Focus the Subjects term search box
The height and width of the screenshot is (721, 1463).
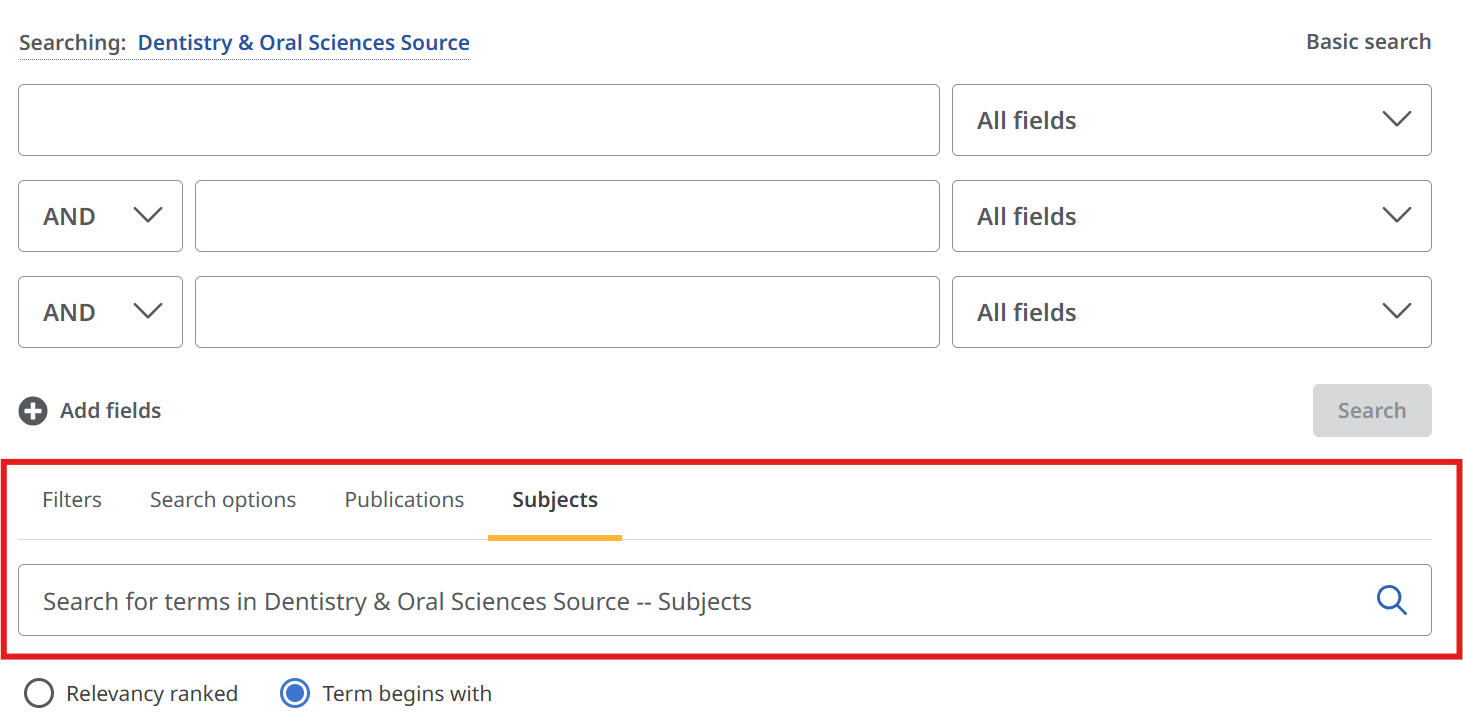click(690, 600)
